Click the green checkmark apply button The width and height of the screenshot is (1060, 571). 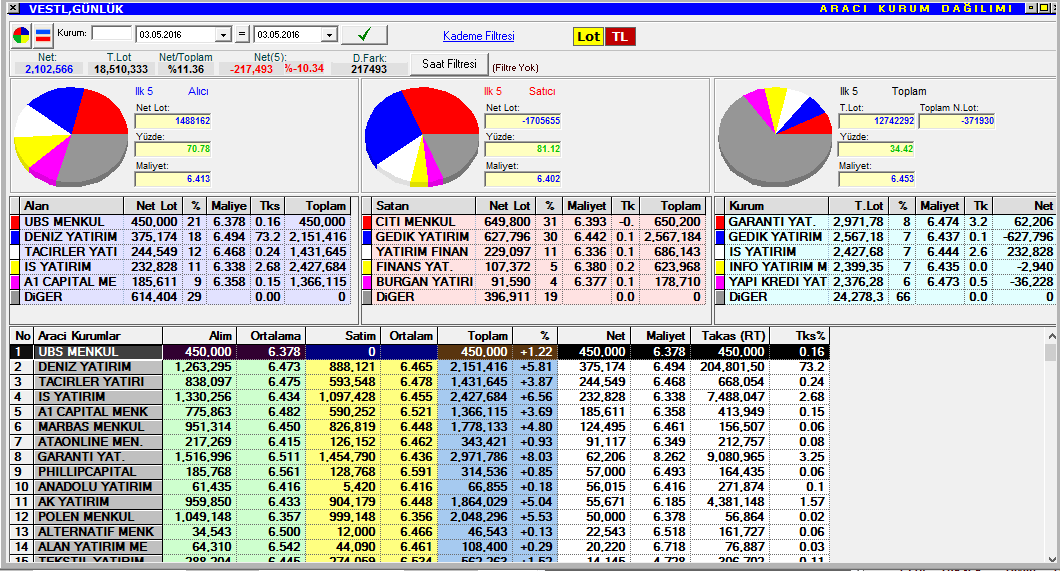coord(364,35)
